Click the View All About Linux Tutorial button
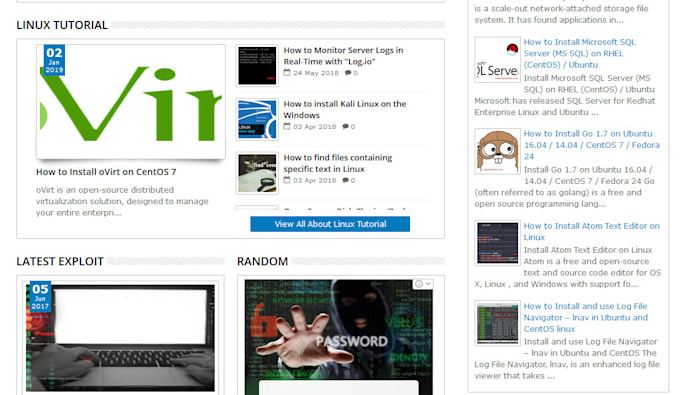Viewport: 680px width, 395px height. (x=330, y=224)
